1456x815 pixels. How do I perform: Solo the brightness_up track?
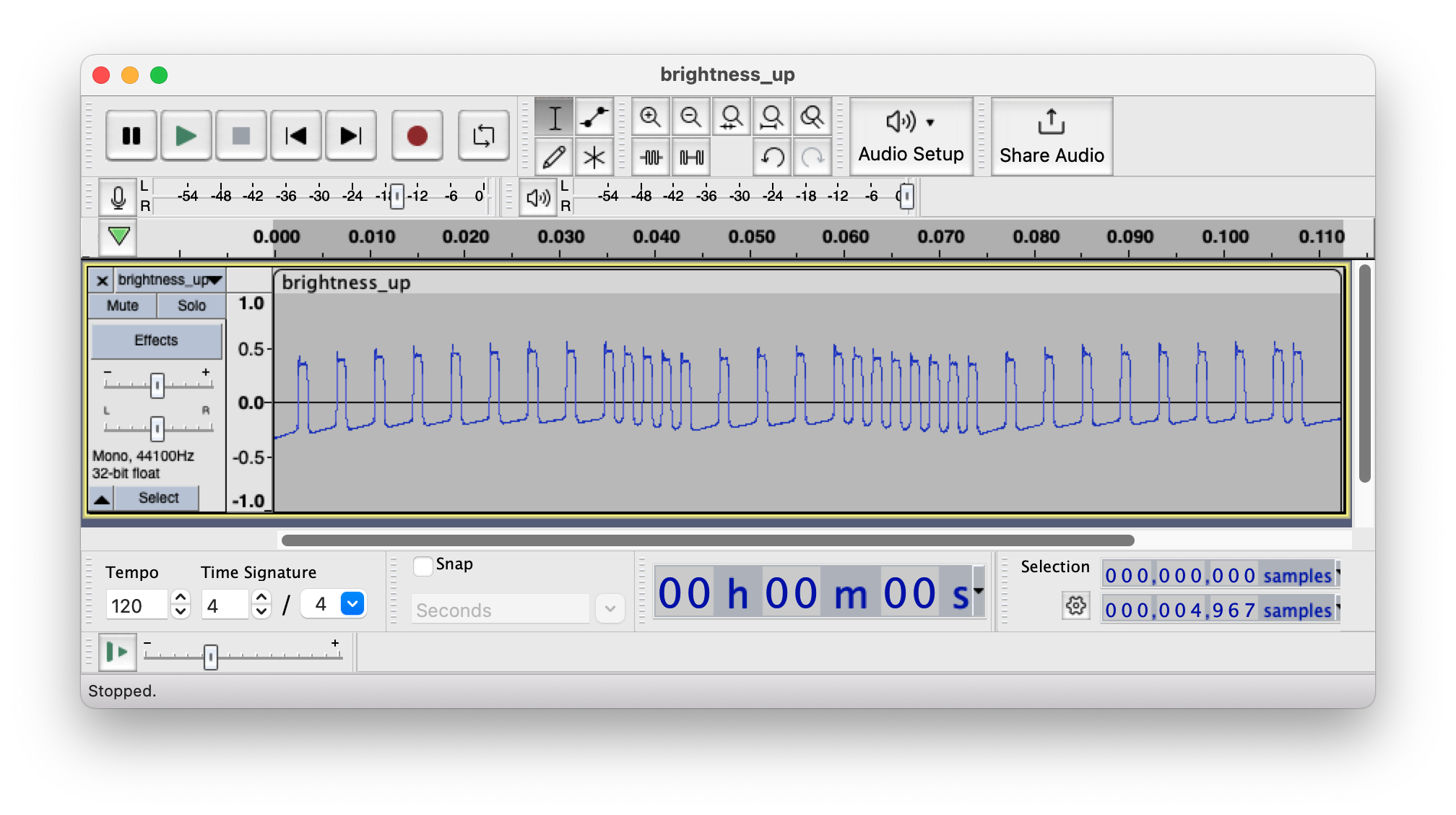(x=191, y=306)
